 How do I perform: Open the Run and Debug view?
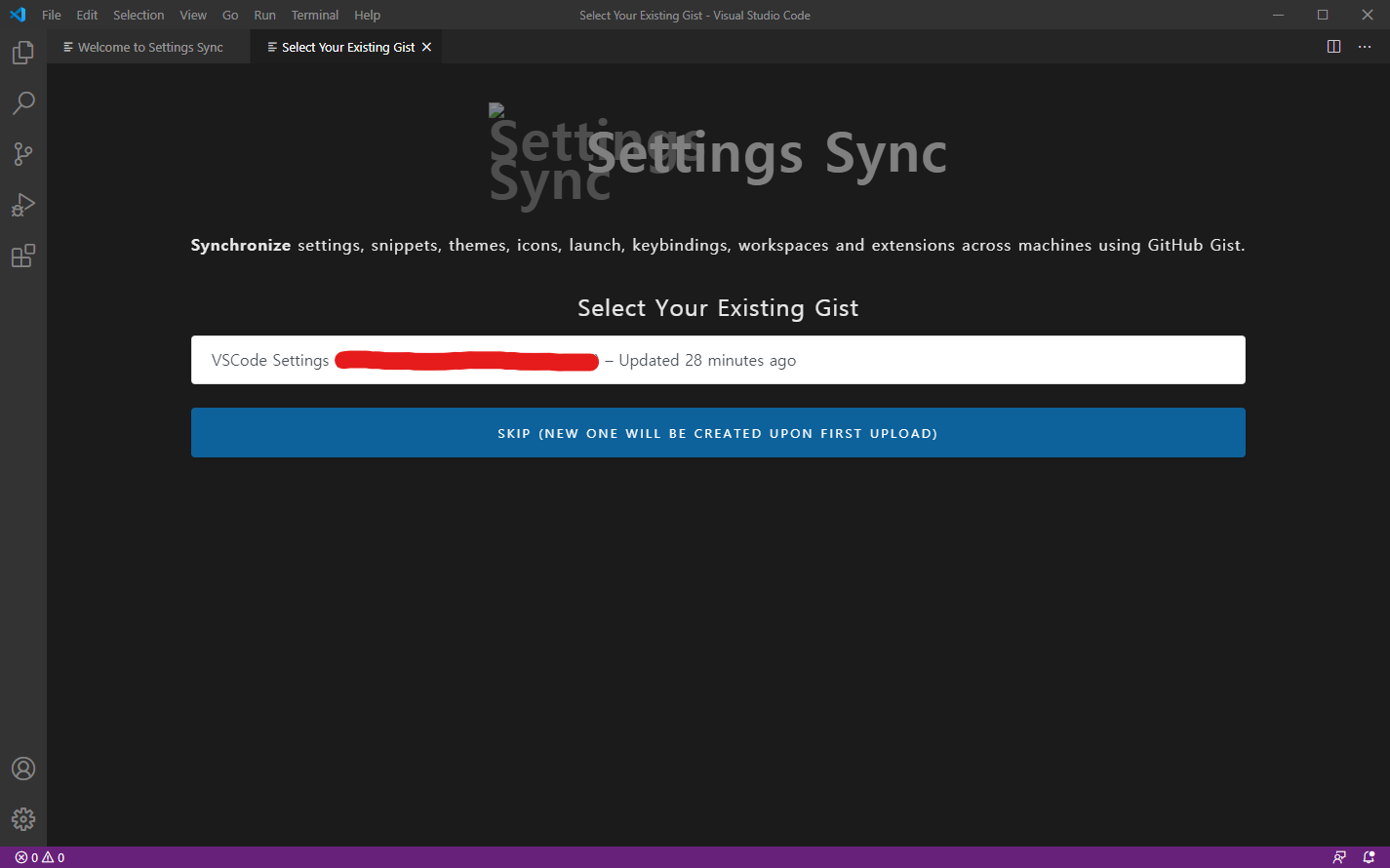click(23, 205)
